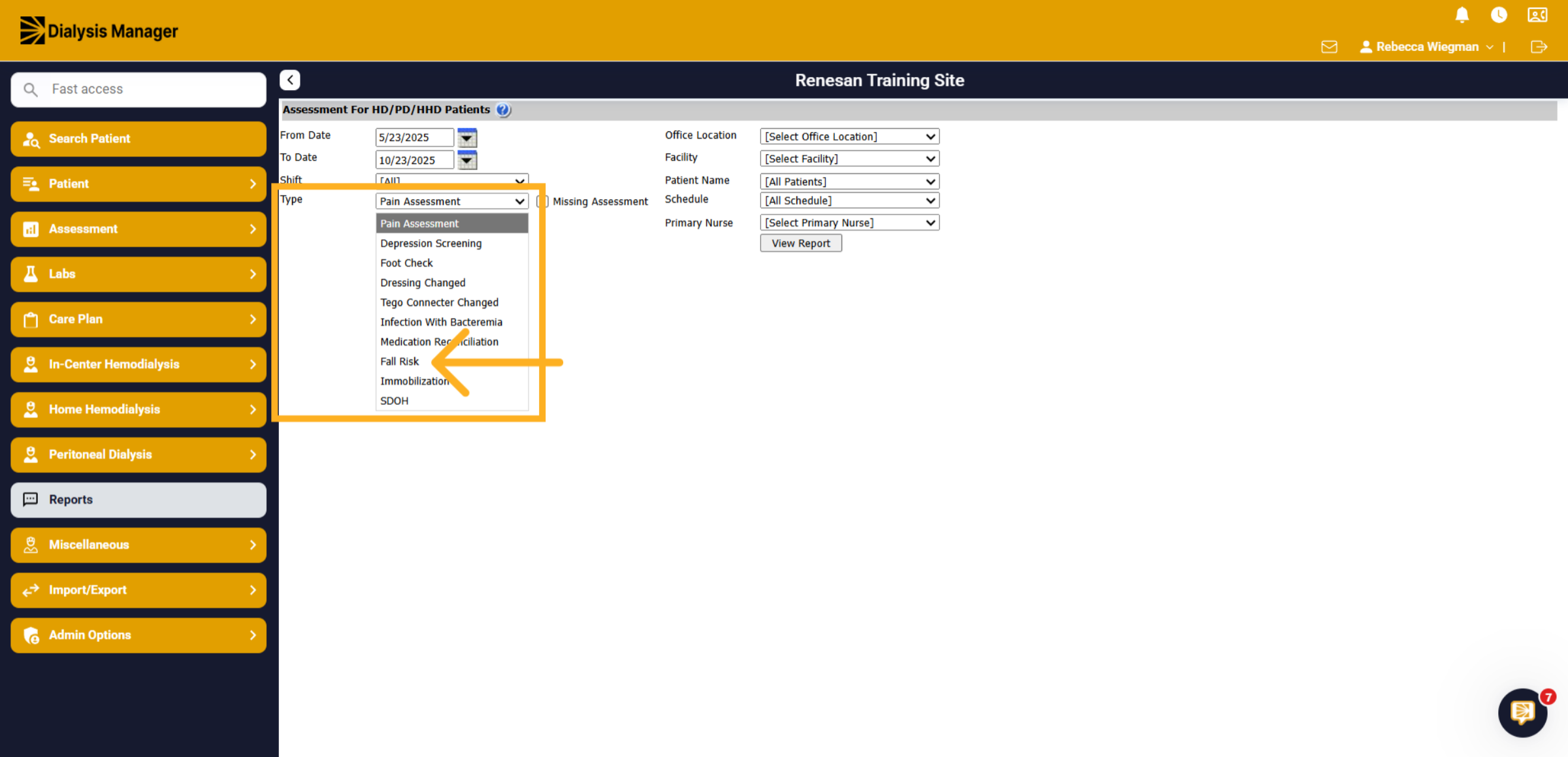1568x757 pixels.
Task: Click the notifications bell icon
Action: [1462, 15]
